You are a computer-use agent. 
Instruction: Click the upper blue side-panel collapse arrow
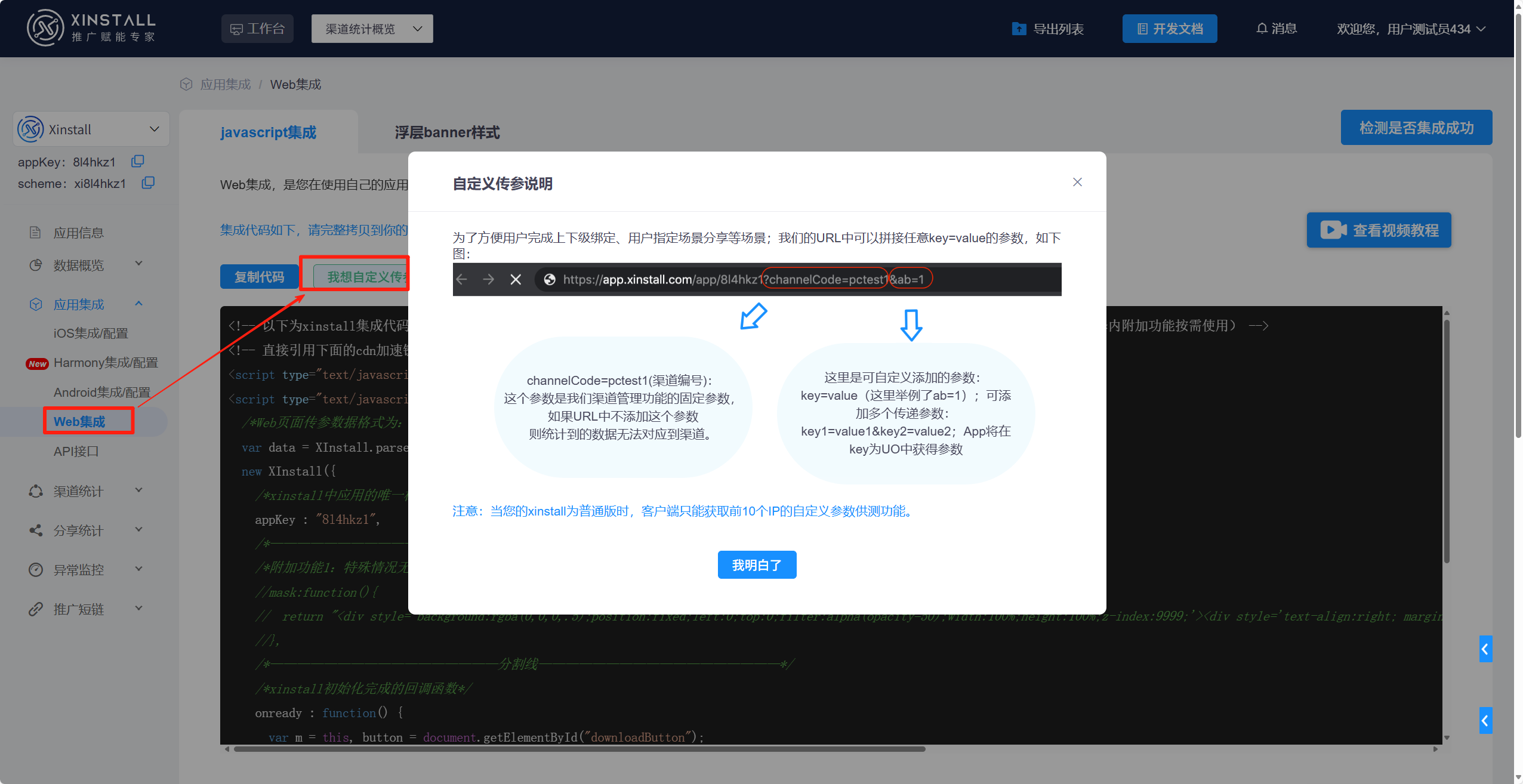(1485, 649)
